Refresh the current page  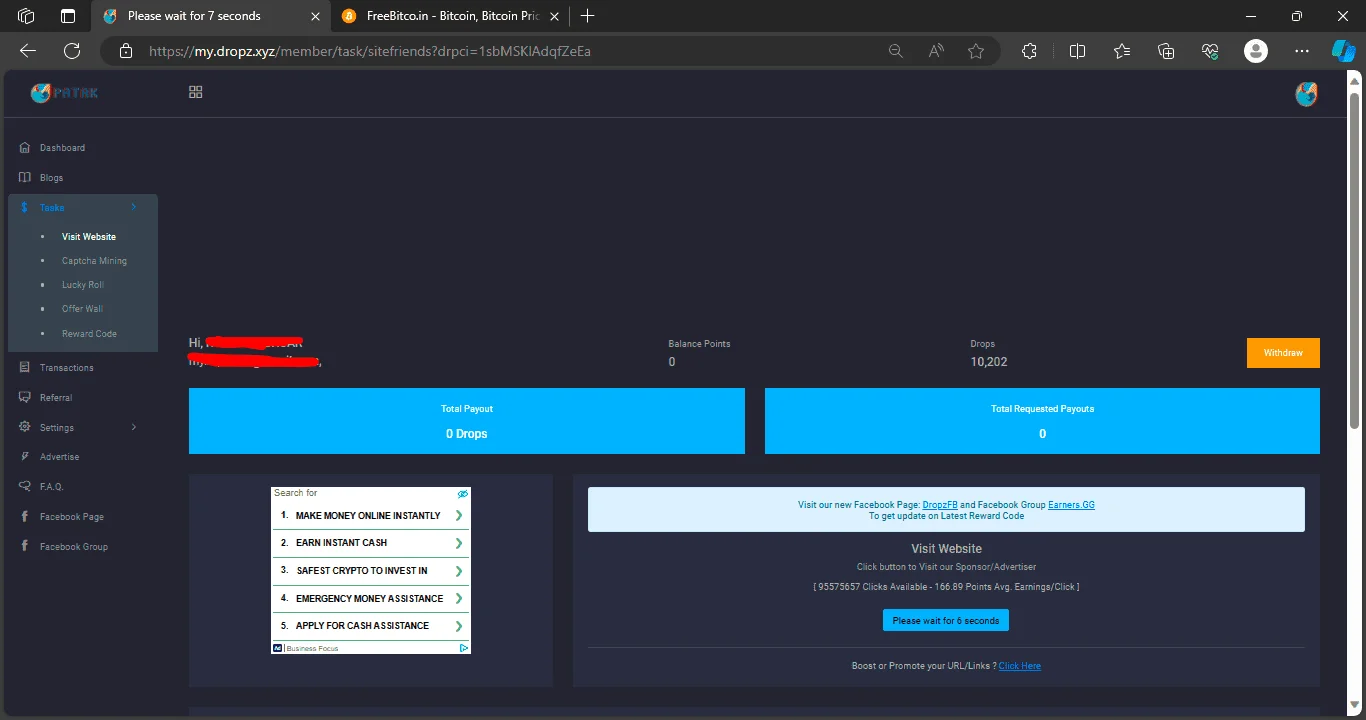click(x=72, y=51)
